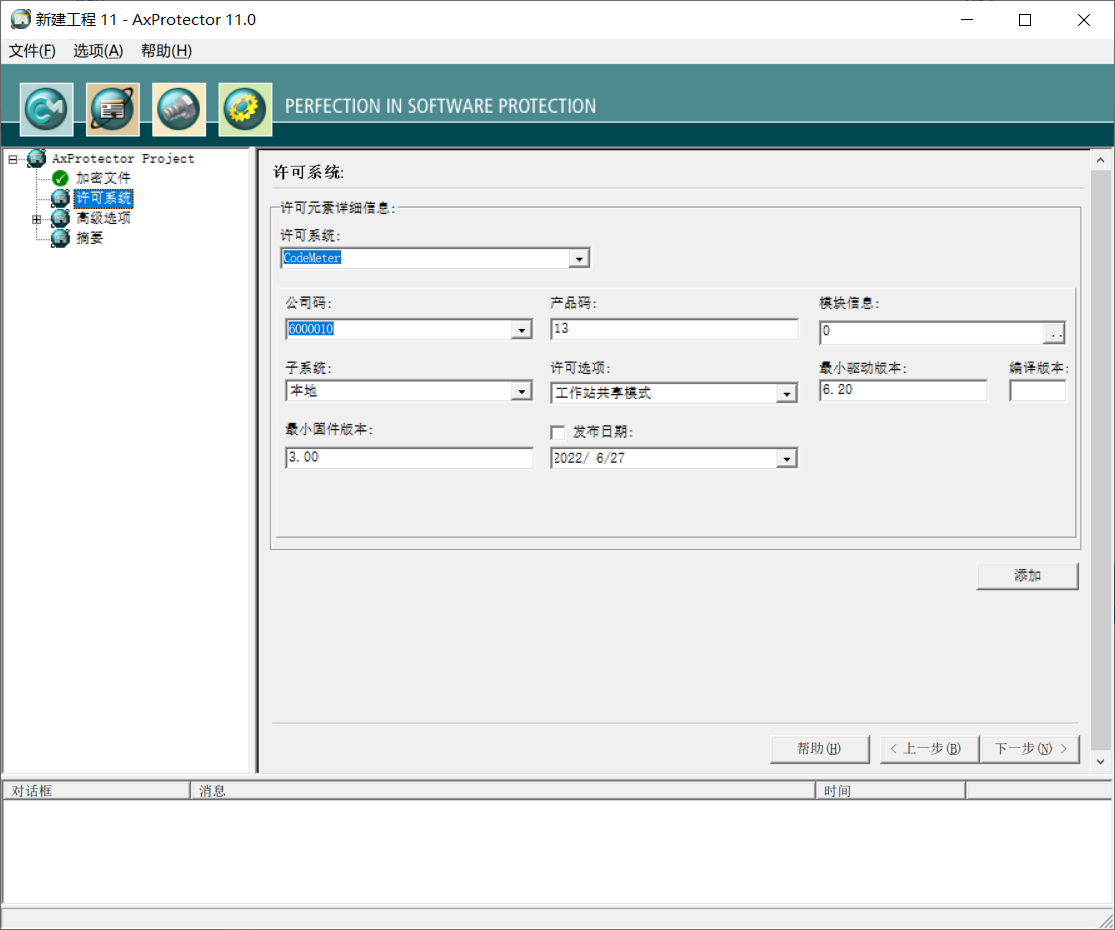The height and width of the screenshot is (930, 1115).
Task: Click the 对话框 column header
Action: click(x=96, y=791)
